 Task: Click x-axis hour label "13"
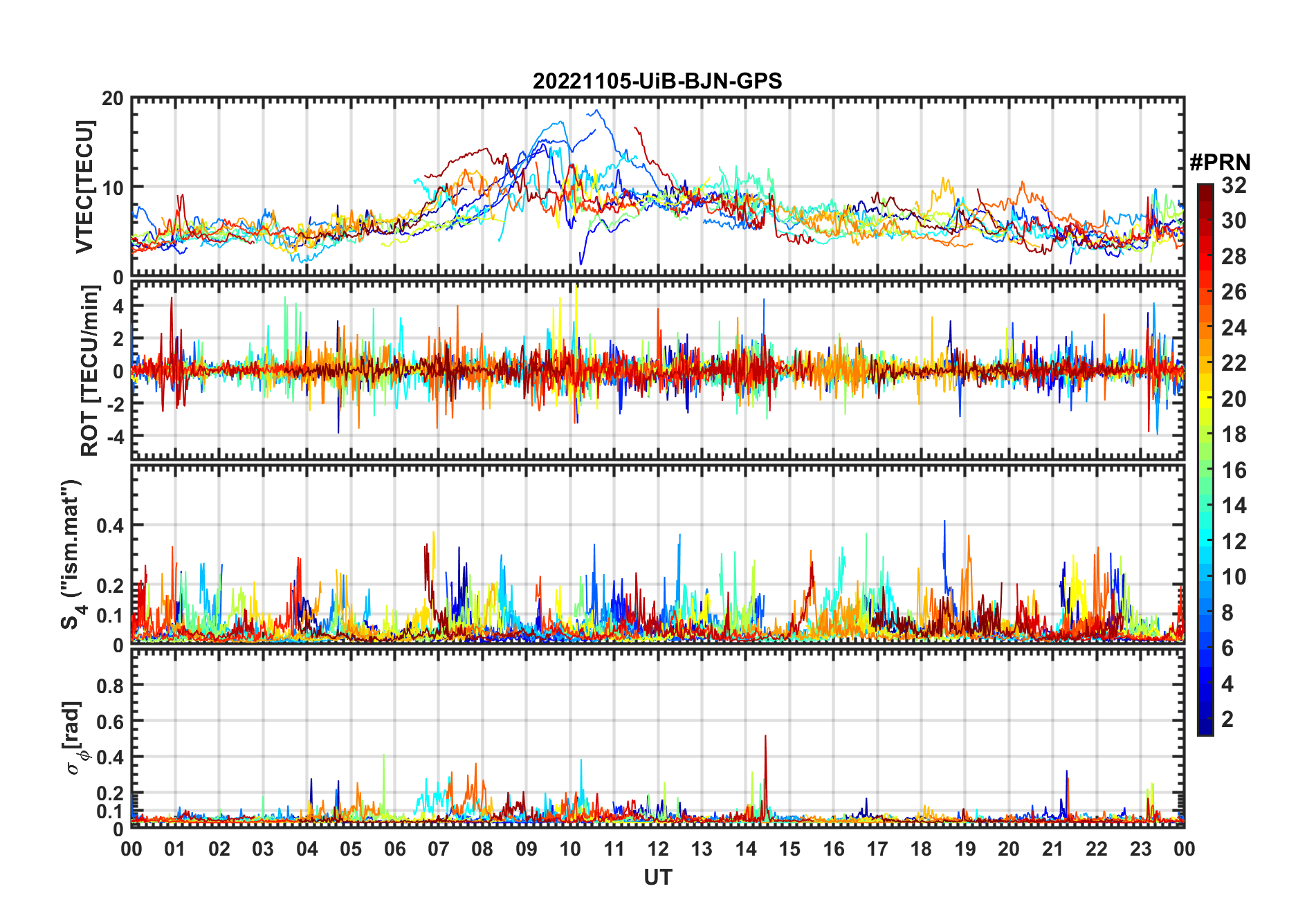tap(702, 849)
